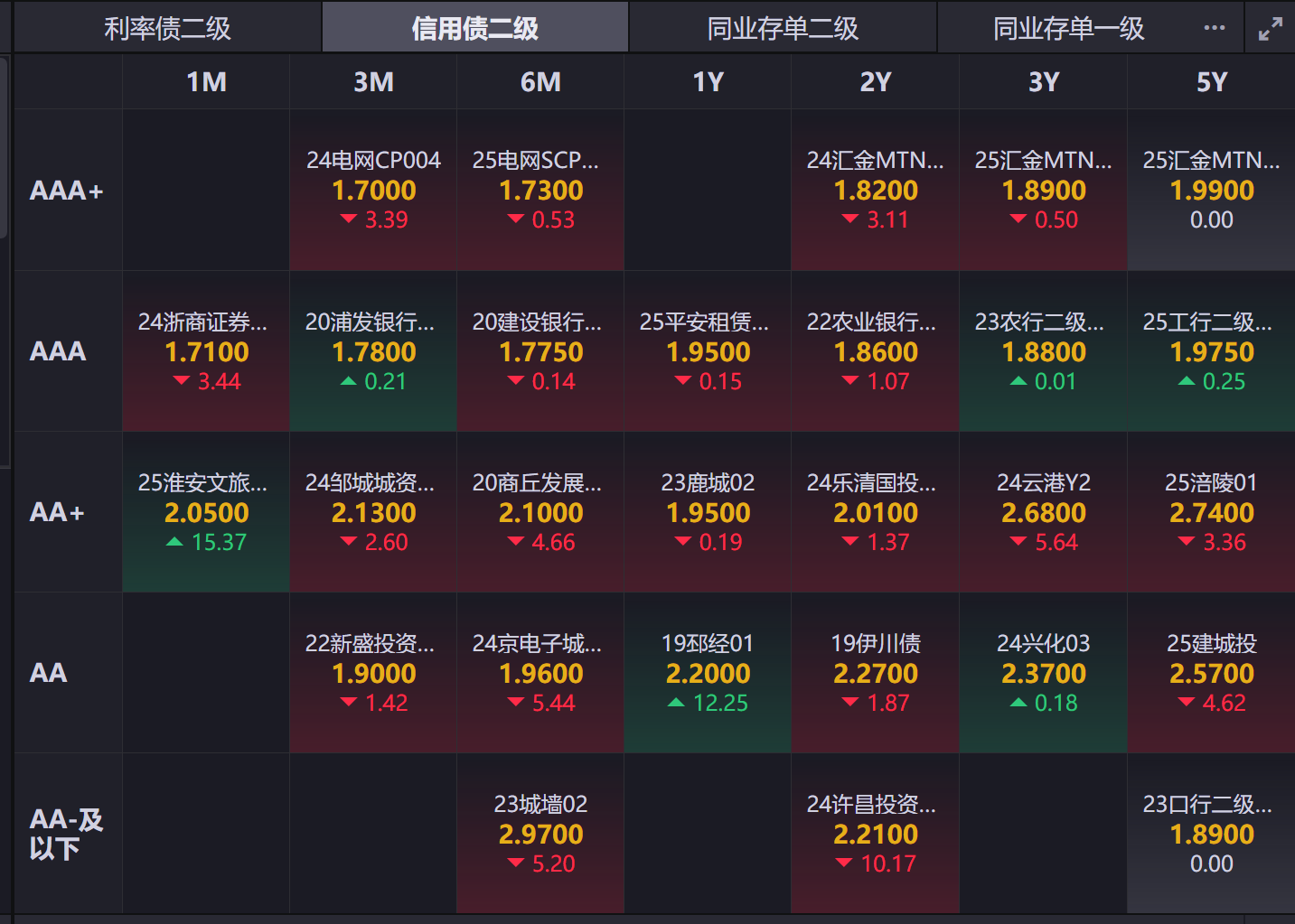Select the AA+ rating row label

pos(57,512)
